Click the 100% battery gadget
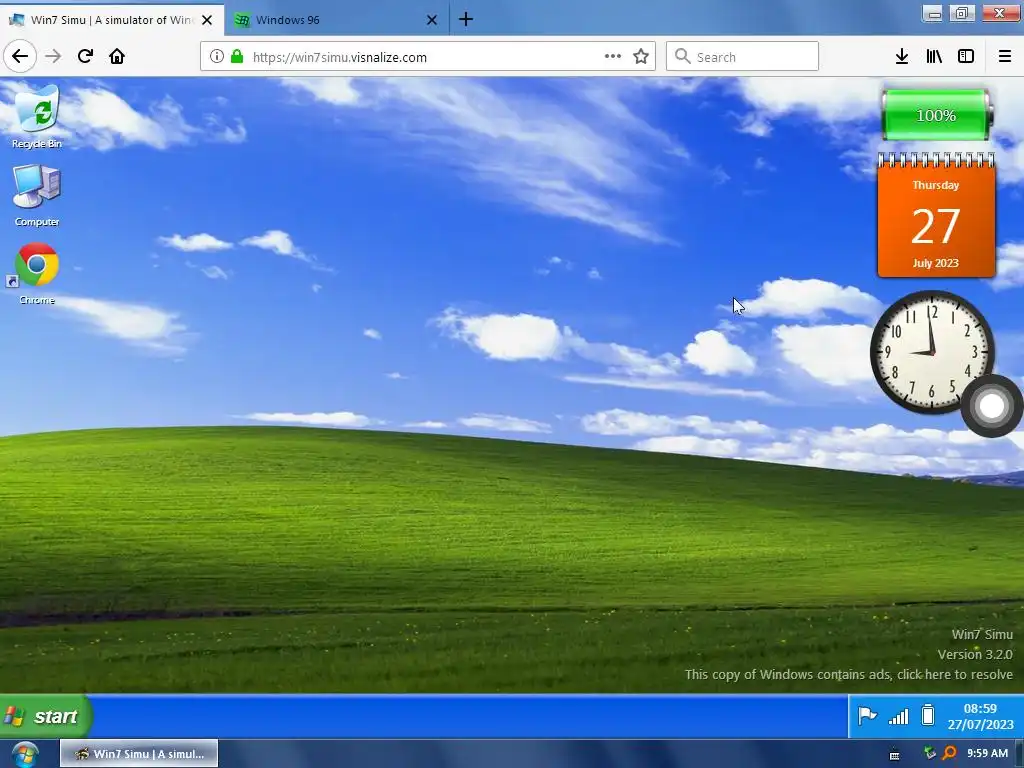Image resolution: width=1024 pixels, height=768 pixels. (x=936, y=115)
